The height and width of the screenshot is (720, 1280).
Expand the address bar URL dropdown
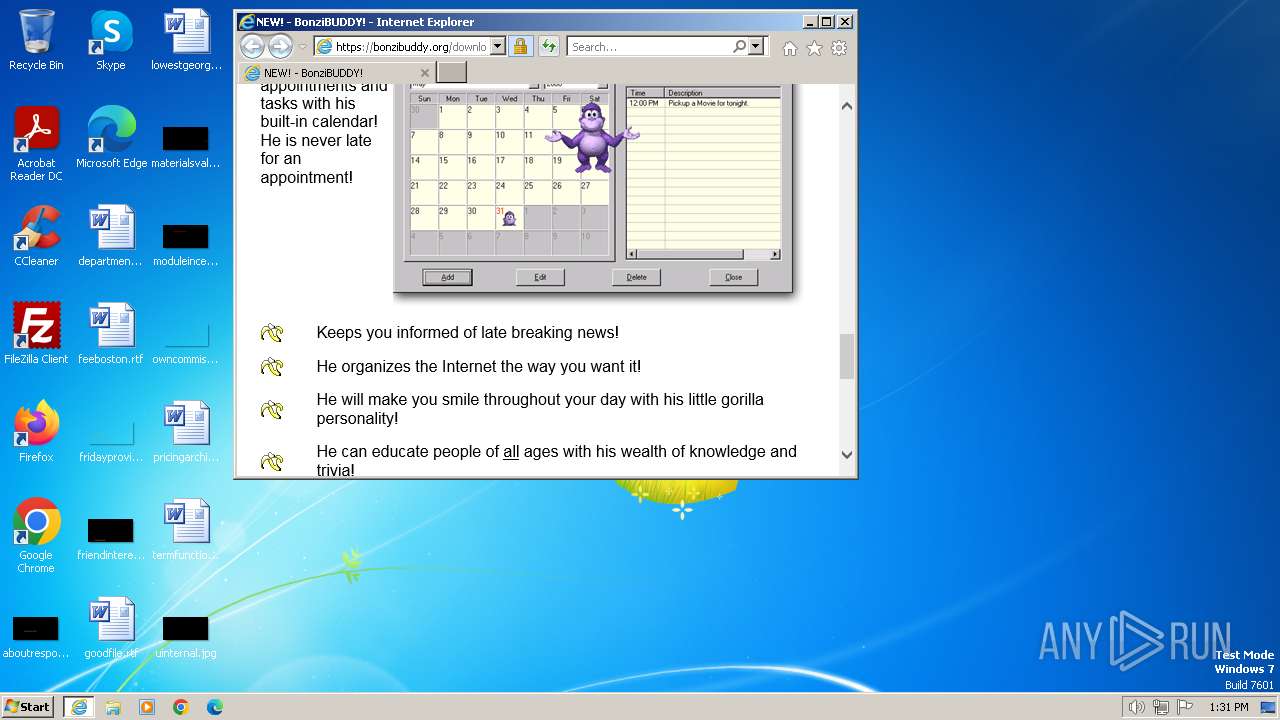[498, 46]
